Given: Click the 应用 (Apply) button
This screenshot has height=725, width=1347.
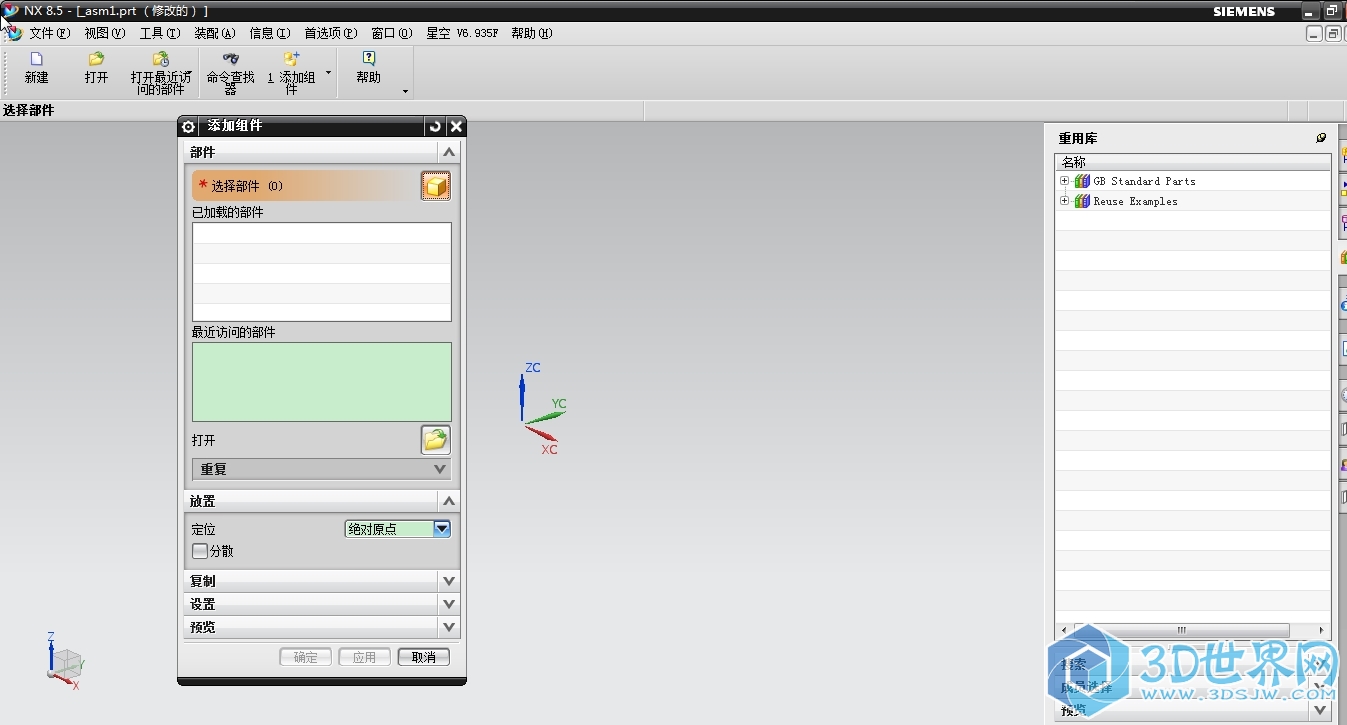Looking at the screenshot, I should click(364, 657).
